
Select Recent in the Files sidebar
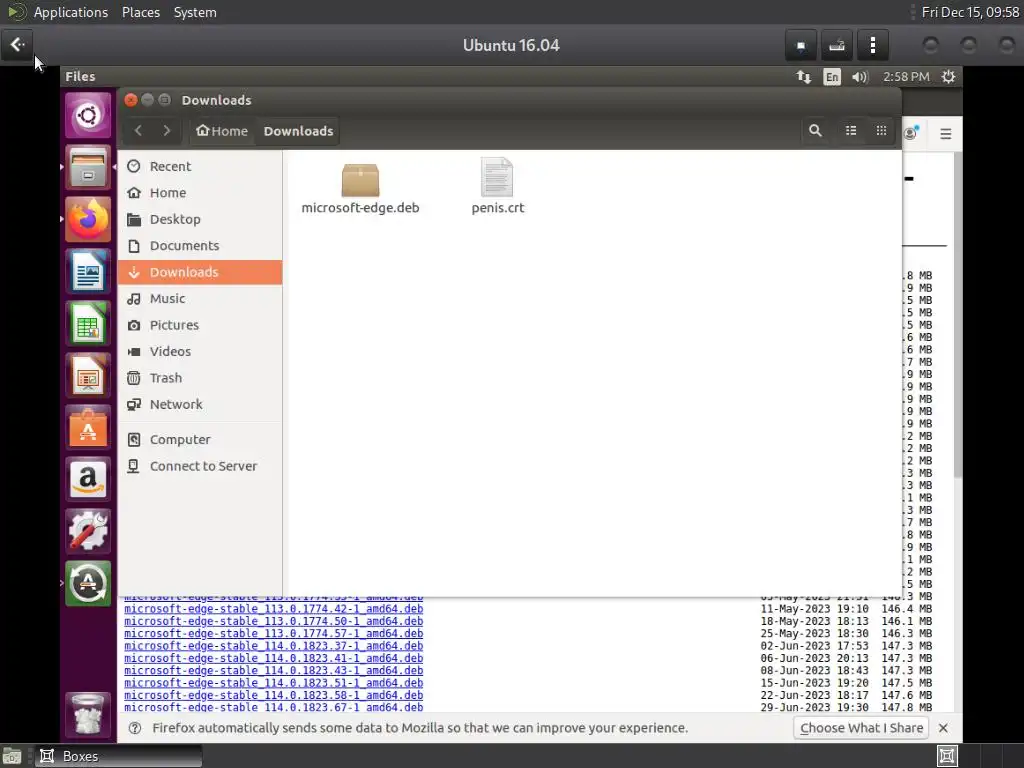coord(200,167)
